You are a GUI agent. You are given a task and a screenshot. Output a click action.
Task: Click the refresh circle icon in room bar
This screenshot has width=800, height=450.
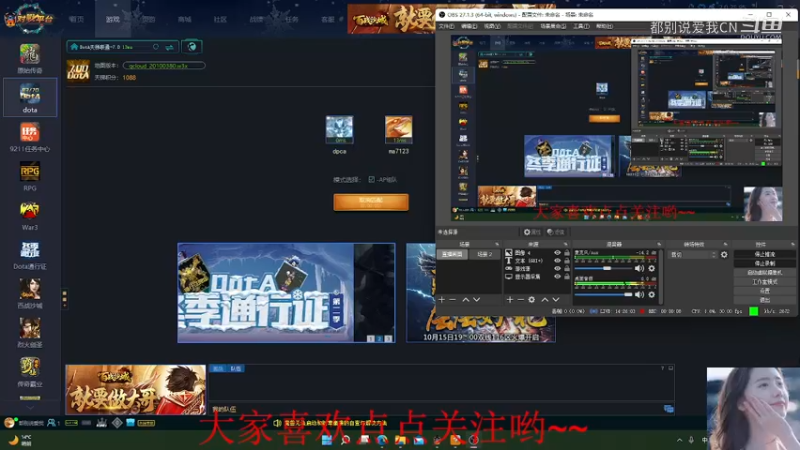click(156, 47)
